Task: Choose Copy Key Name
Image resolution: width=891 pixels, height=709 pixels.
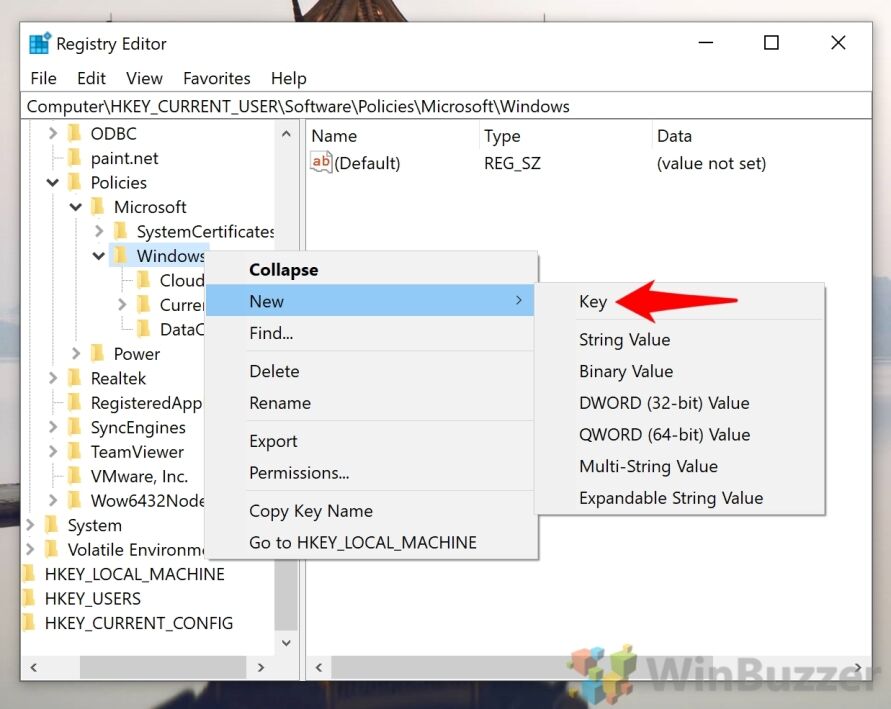Action: coord(372,510)
